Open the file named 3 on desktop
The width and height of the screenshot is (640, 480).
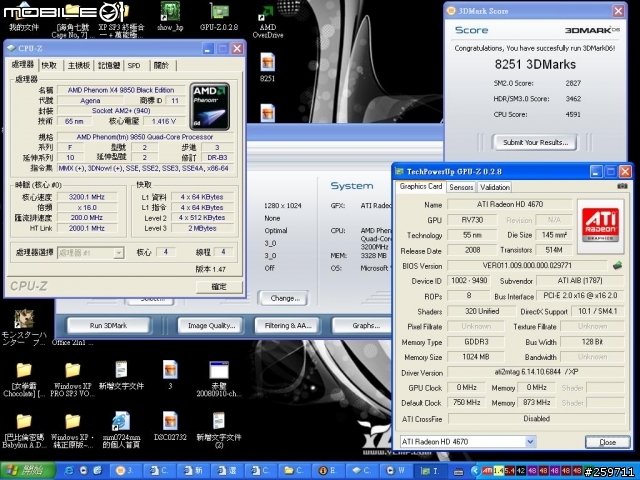click(x=170, y=375)
